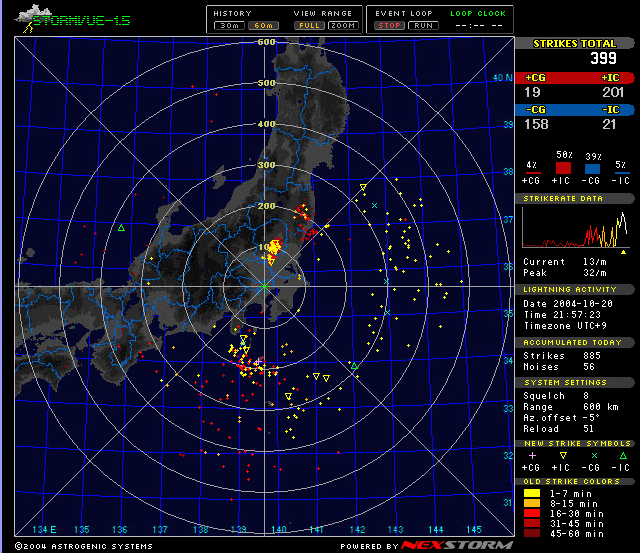Click the -CG cyan X legend symbol
The width and height of the screenshot is (640, 553).
click(x=594, y=455)
